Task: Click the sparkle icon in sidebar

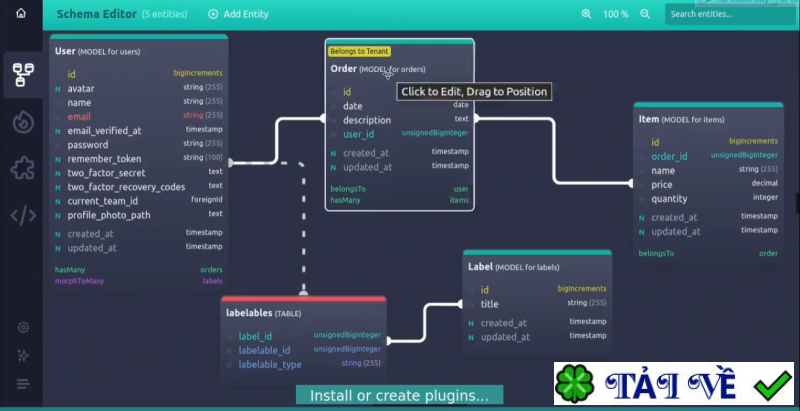Action: [x=23, y=355]
